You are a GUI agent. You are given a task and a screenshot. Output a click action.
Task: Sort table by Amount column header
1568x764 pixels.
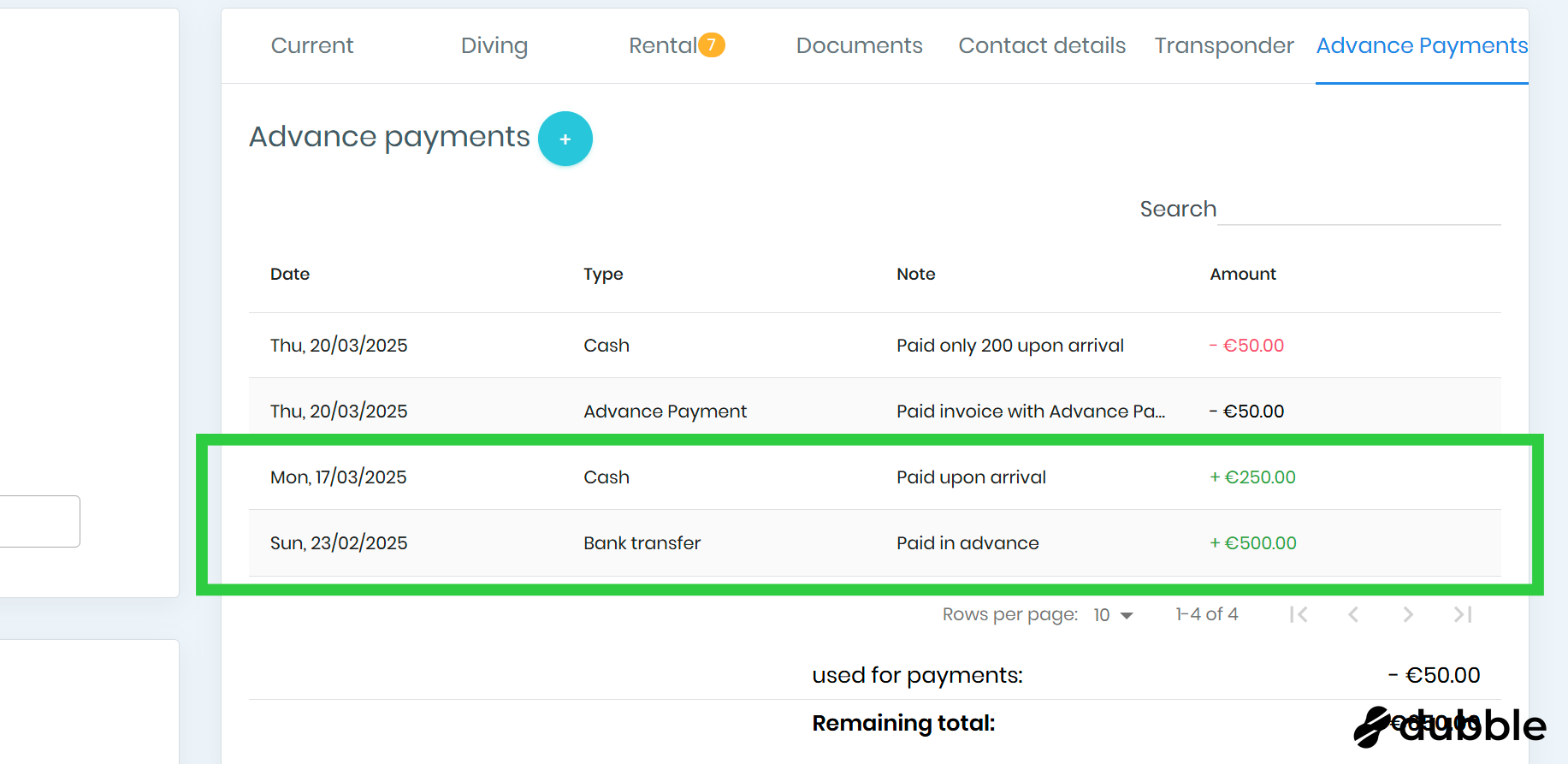(x=1242, y=274)
